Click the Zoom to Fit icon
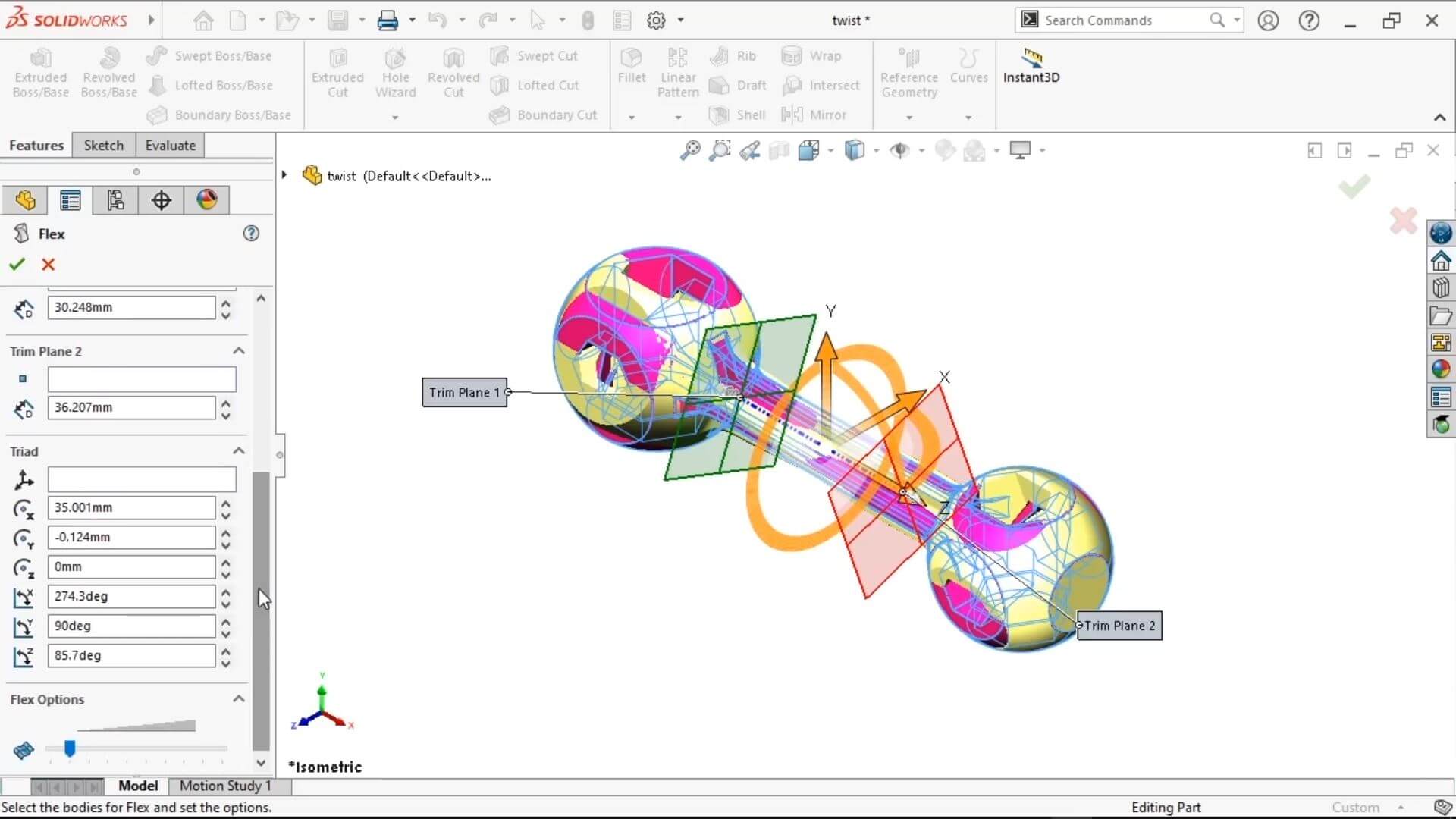Image resolution: width=1456 pixels, height=819 pixels. [689, 150]
